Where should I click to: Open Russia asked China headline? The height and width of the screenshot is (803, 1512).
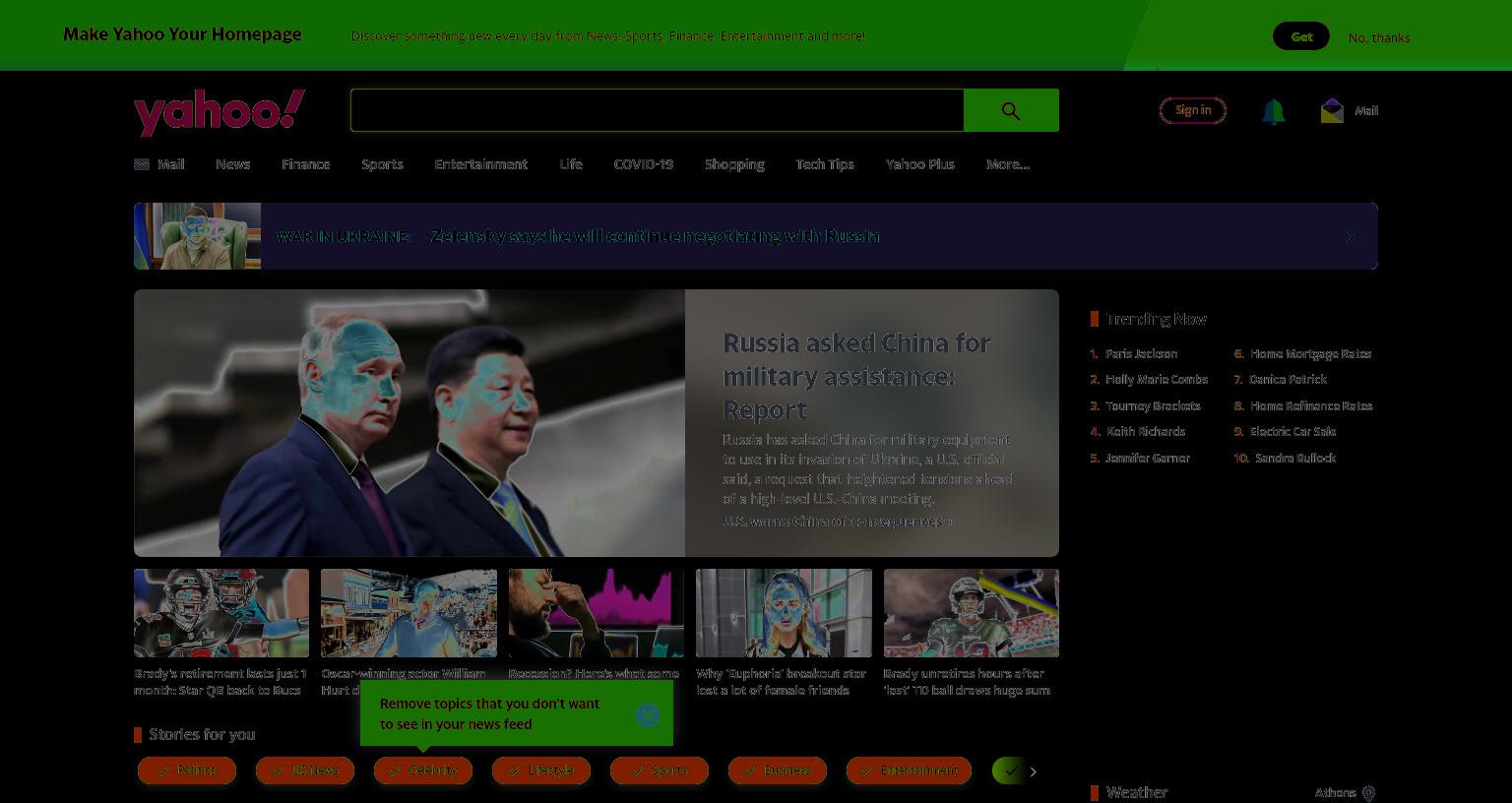(x=856, y=376)
